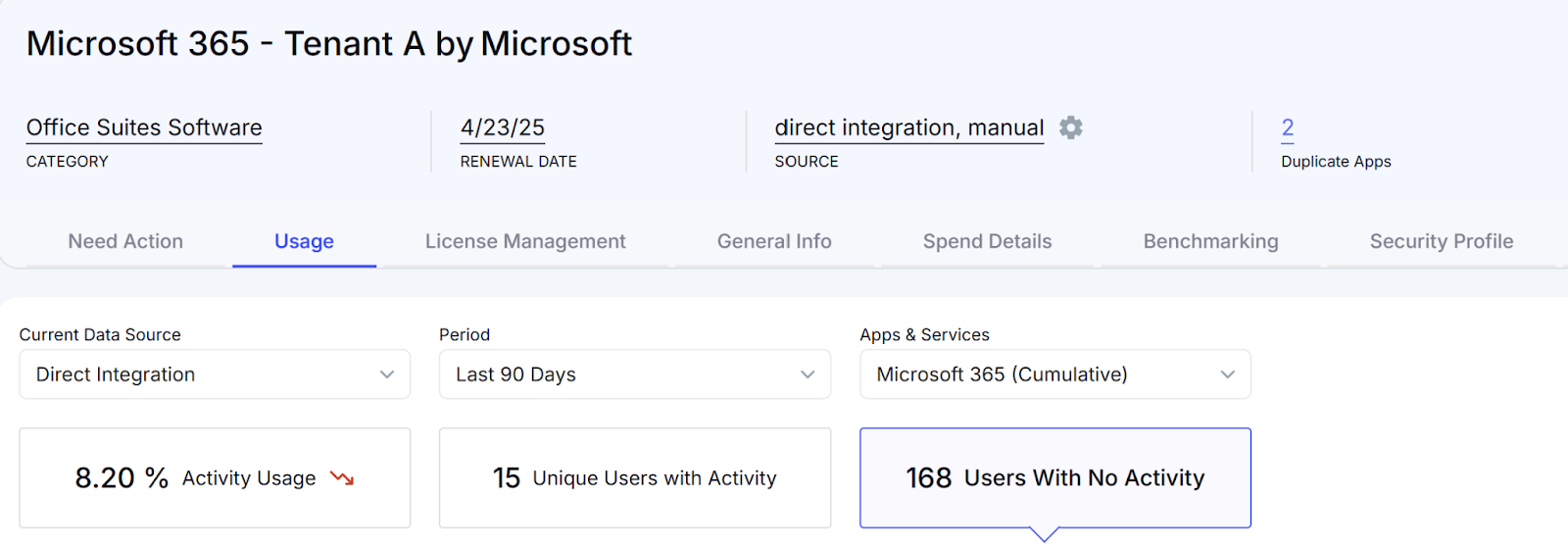The width and height of the screenshot is (1568, 548).
Task: Click the RENEWAL DATE label
Action: click(x=518, y=162)
